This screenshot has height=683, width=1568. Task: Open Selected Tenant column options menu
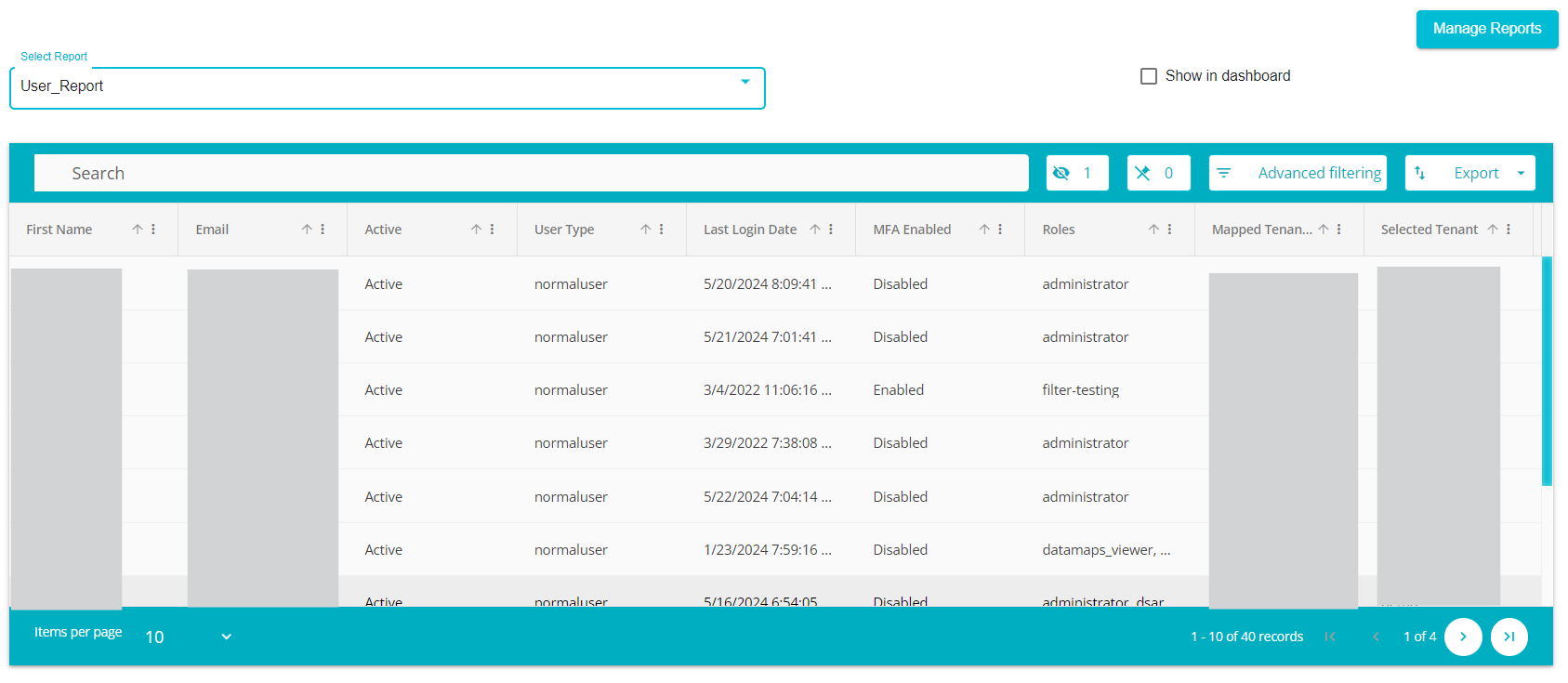1509,230
